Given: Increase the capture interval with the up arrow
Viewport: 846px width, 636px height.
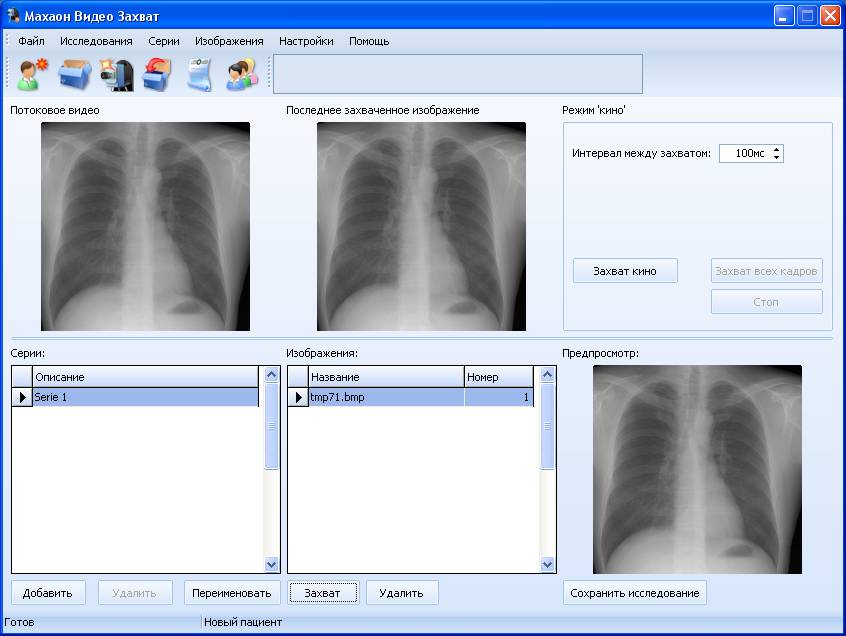Looking at the screenshot, I should [x=776, y=149].
